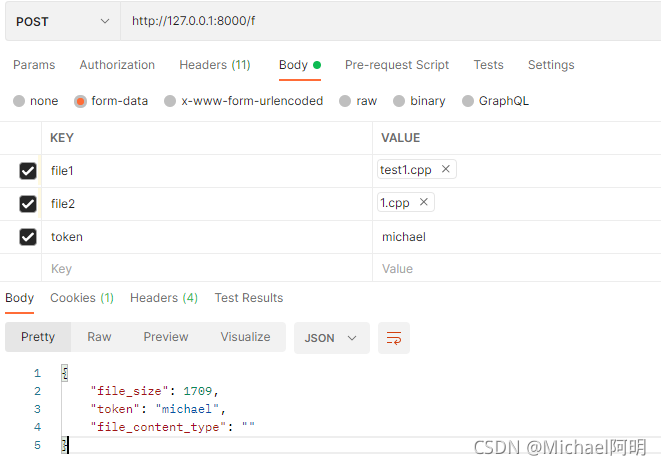Viewport: 661px width, 465px height.
Task: Switch to the request Body tab
Action: coord(300,65)
